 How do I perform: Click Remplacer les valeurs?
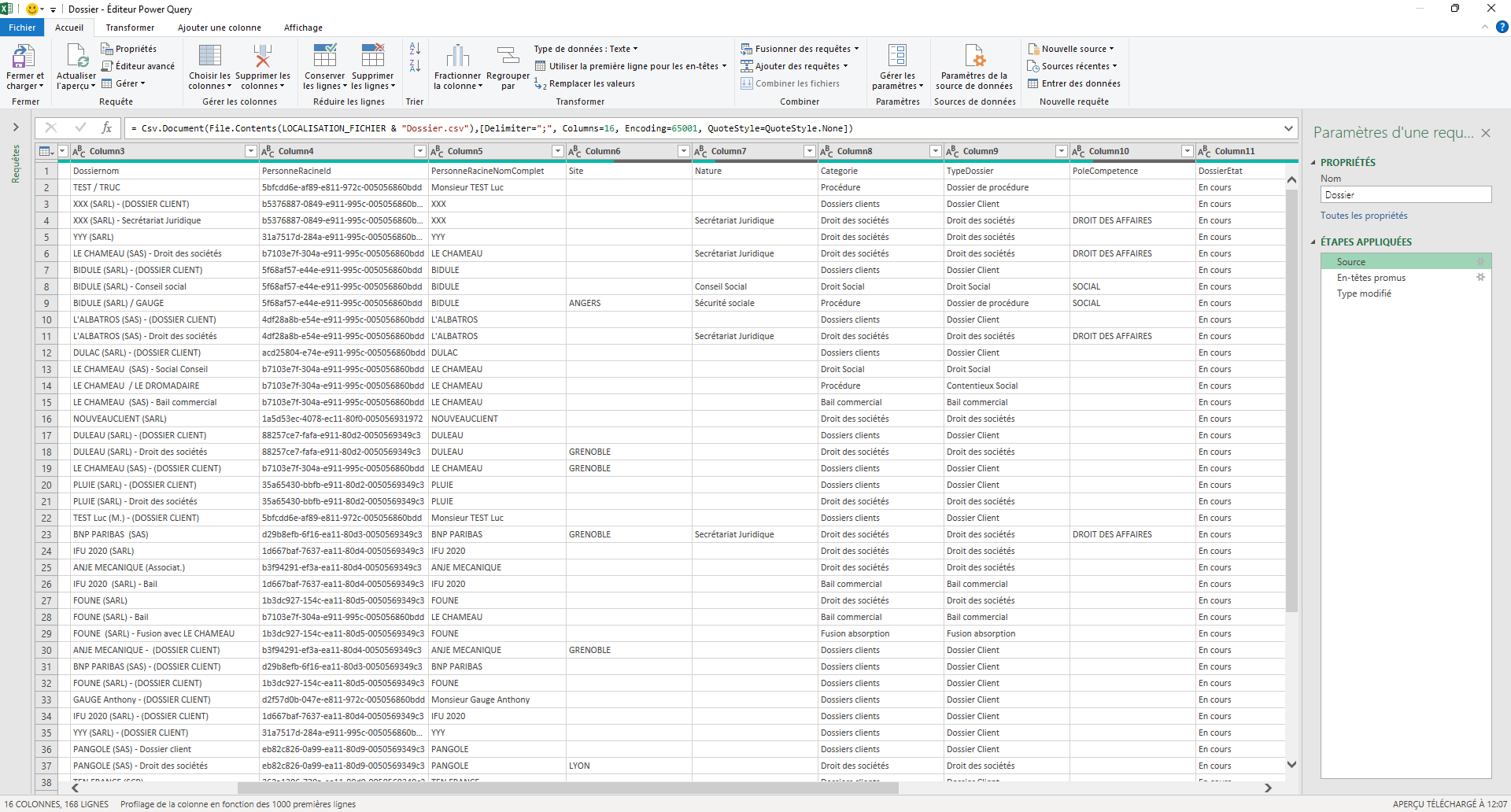585,83
